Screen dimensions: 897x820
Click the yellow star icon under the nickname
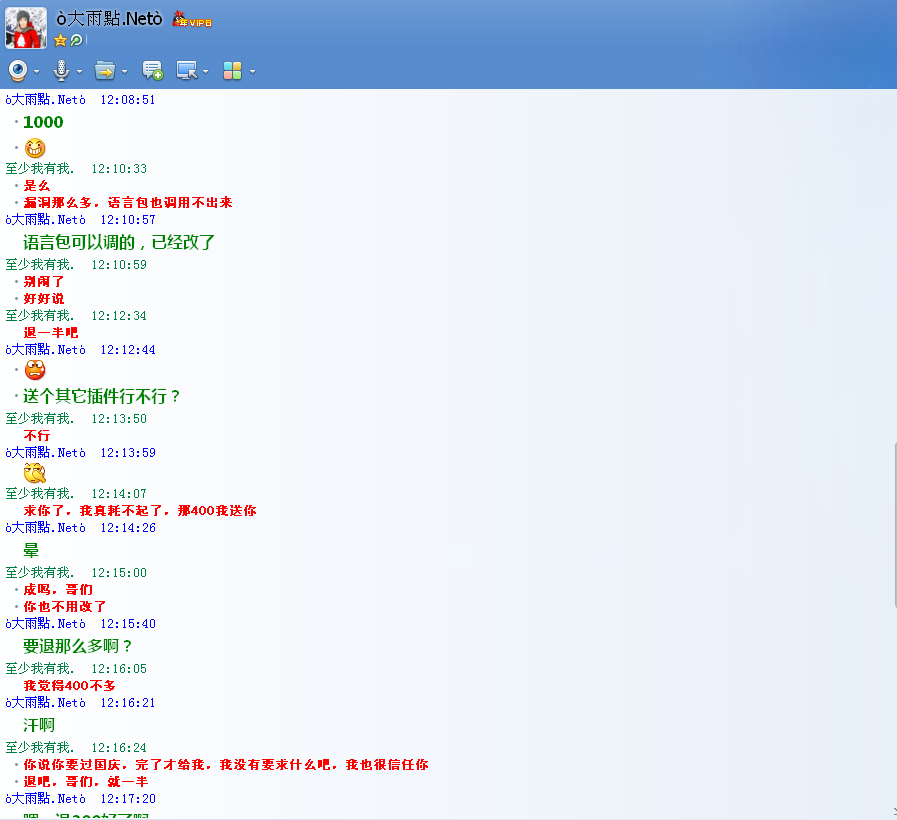pos(60,41)
